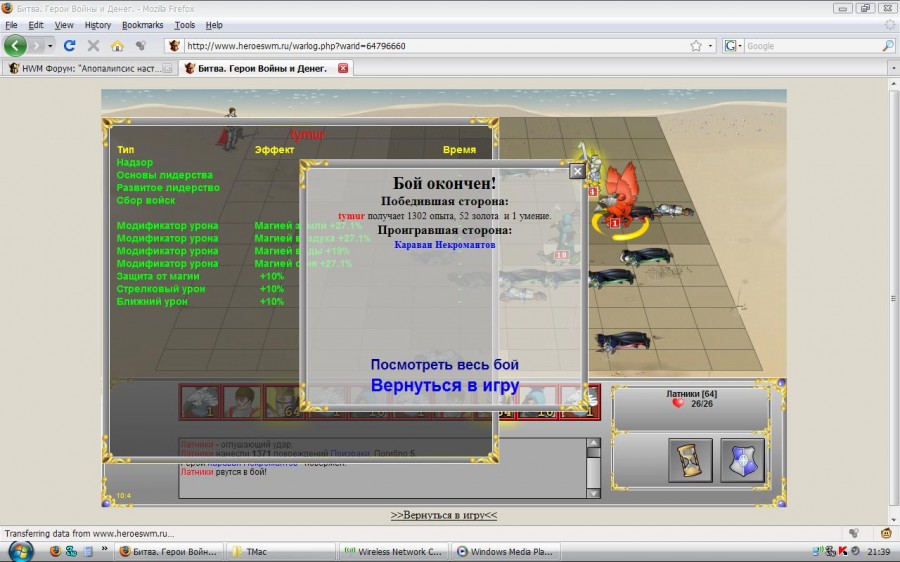900x562 pixels.
Task: Open the Windows Start menu
Action: pyautogui.click(x=20, y=551)
